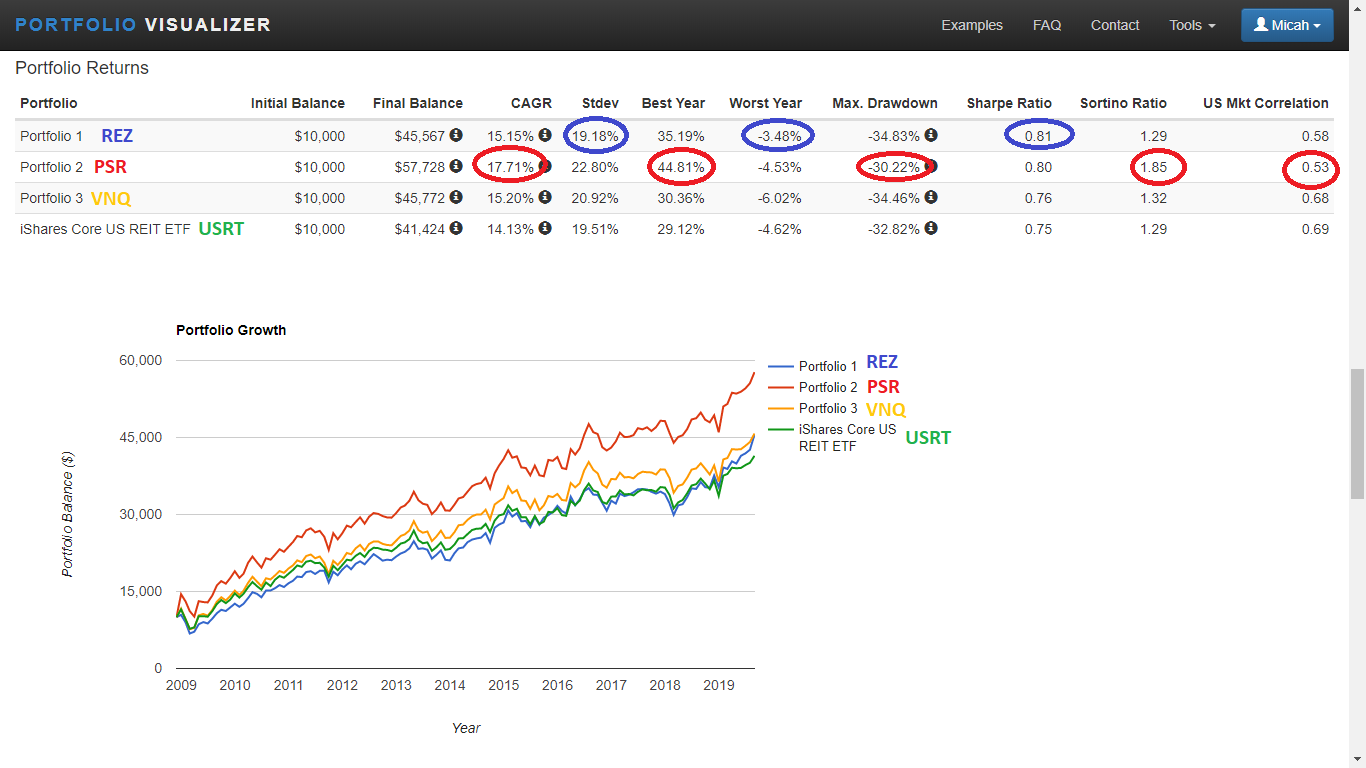Click the 0.75 Sharpe Ratio value
This screenshot has width=1366, height=768.
click(1038, 229)
